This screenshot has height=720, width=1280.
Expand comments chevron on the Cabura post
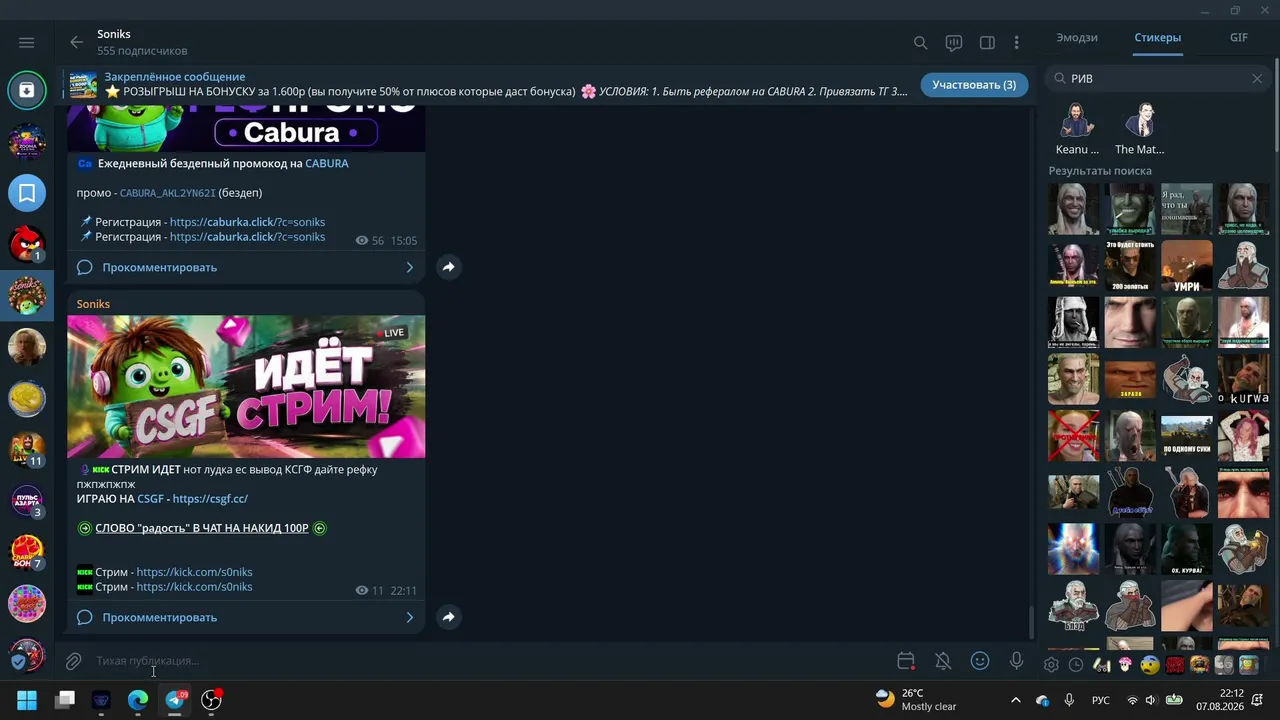(x=409, y=267)
